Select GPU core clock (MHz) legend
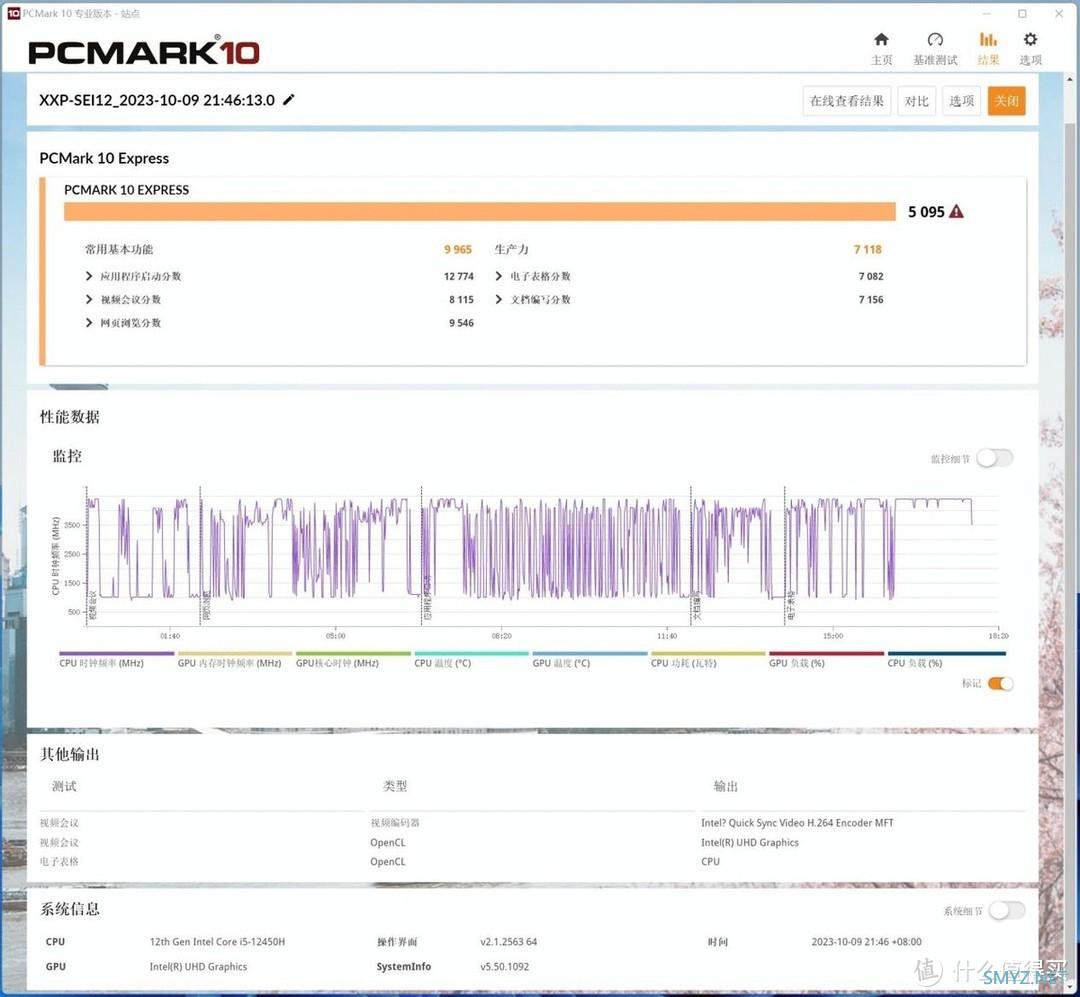 point(353,659)
